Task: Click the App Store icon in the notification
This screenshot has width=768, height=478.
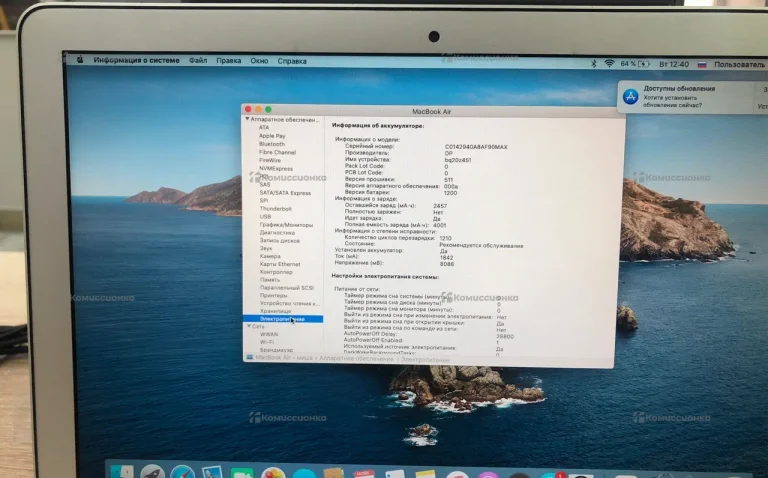Action: click(630, 96)
